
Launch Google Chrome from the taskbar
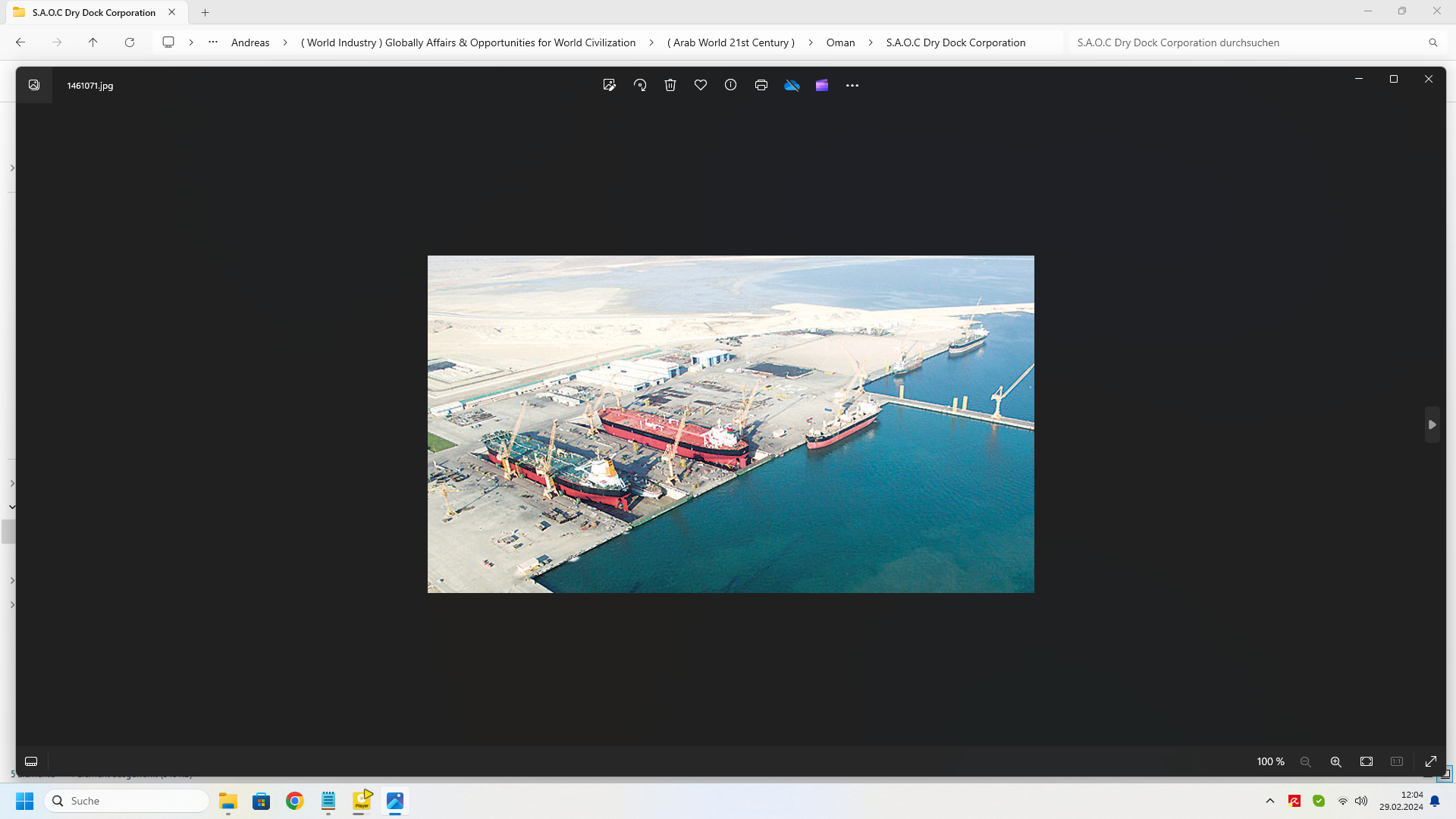(x=295, y=801)
